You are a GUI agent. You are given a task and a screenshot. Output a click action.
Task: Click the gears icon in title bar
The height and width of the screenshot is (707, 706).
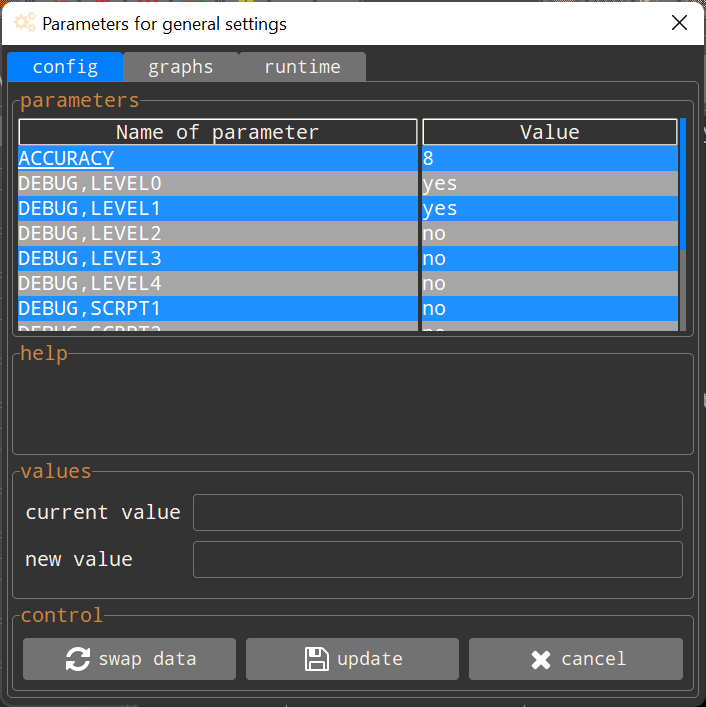(25, 23)
